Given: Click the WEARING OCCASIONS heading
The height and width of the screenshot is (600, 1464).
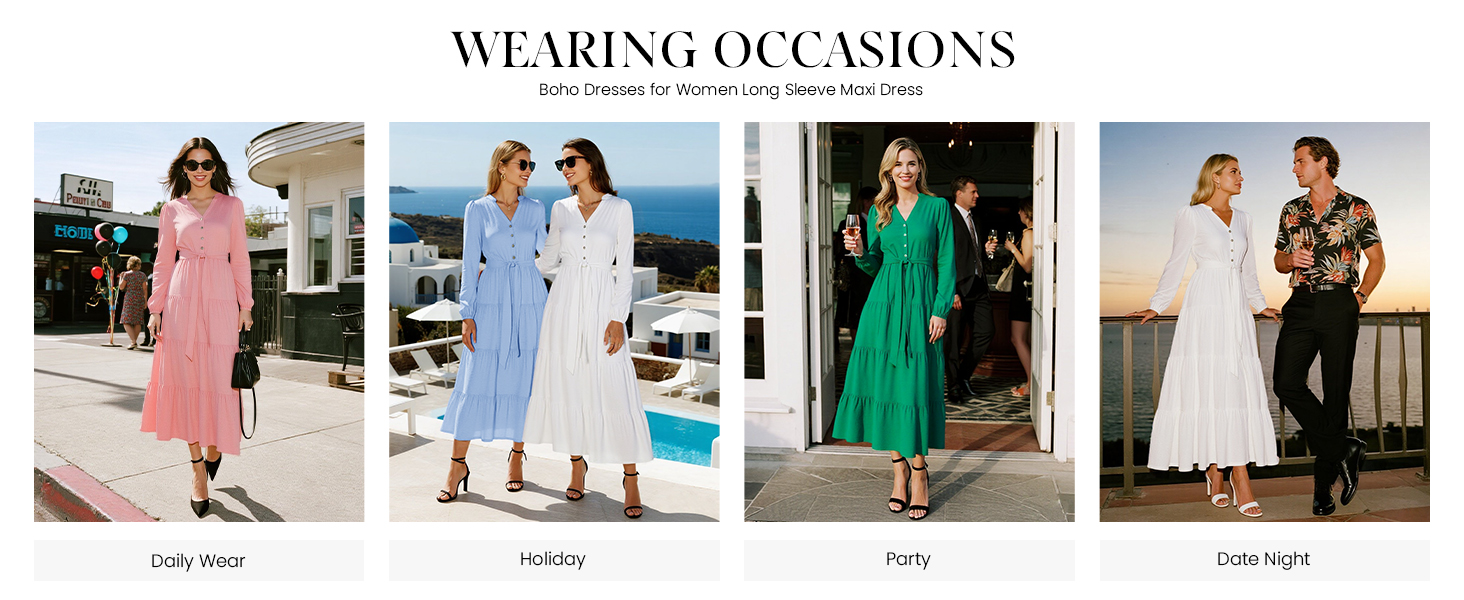Looking at the screenshot, I should (x=733, y=49).
